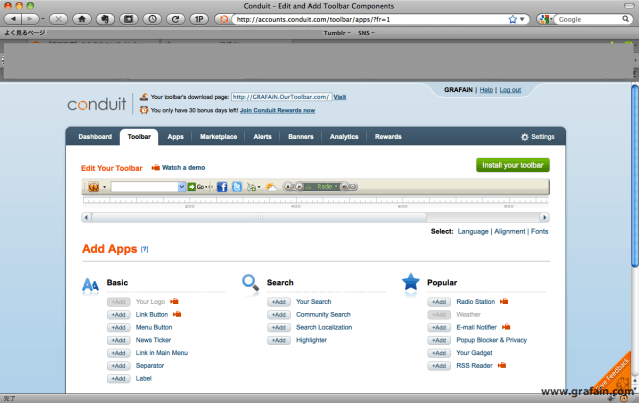Click the video icon next to Your Logo
Screen dimensions: 639x403
tap(174, 301)
